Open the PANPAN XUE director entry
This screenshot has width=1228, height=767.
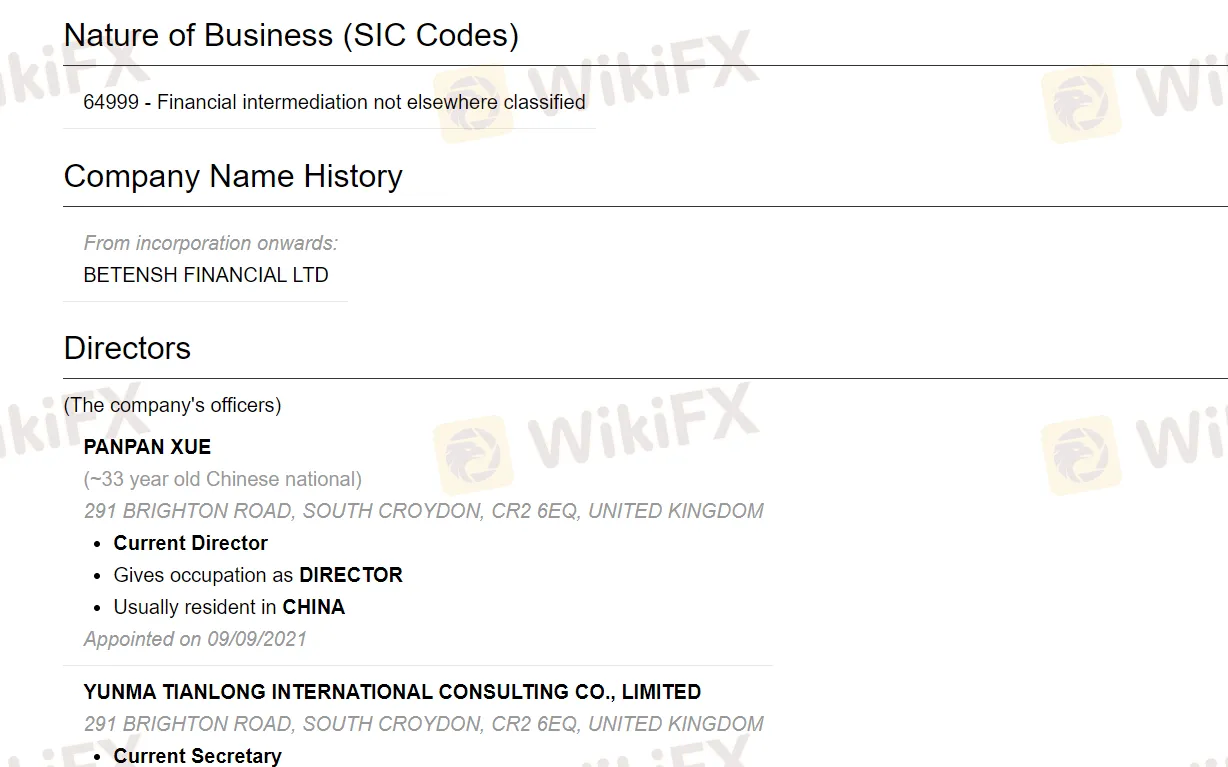click(x=147, y=447)
